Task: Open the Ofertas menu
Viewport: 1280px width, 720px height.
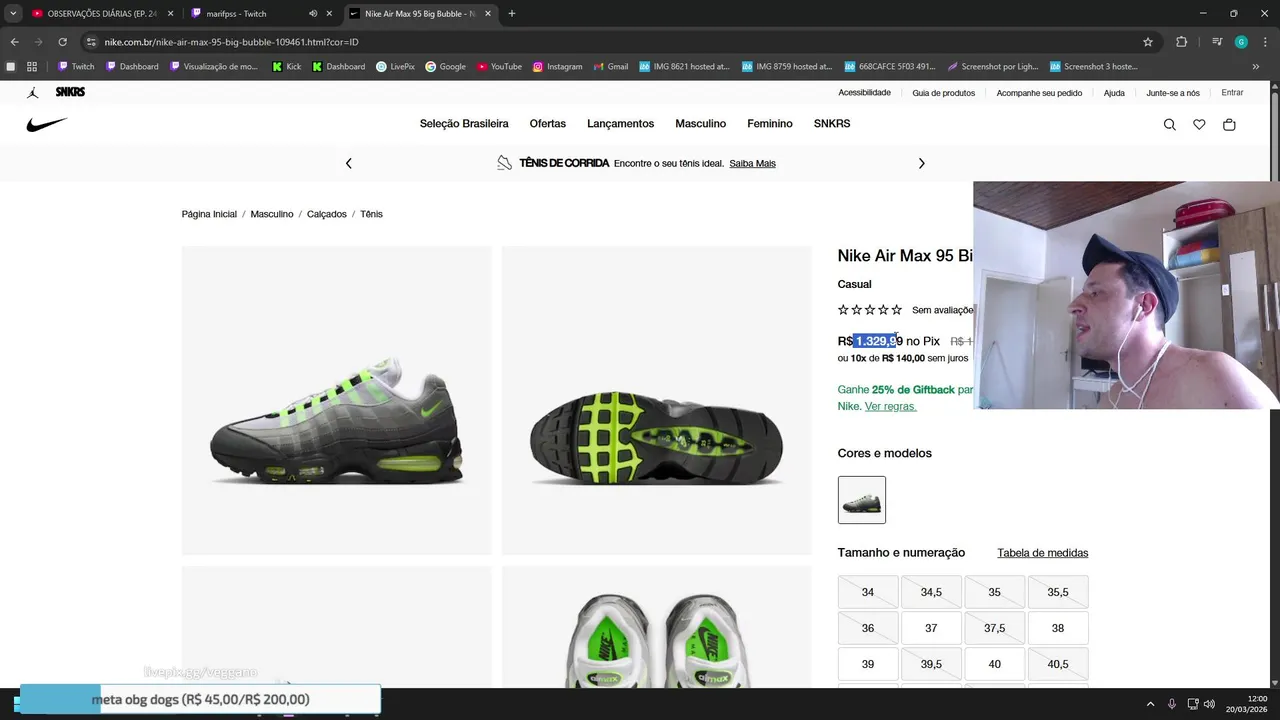Action: click(x=548, y=124)
